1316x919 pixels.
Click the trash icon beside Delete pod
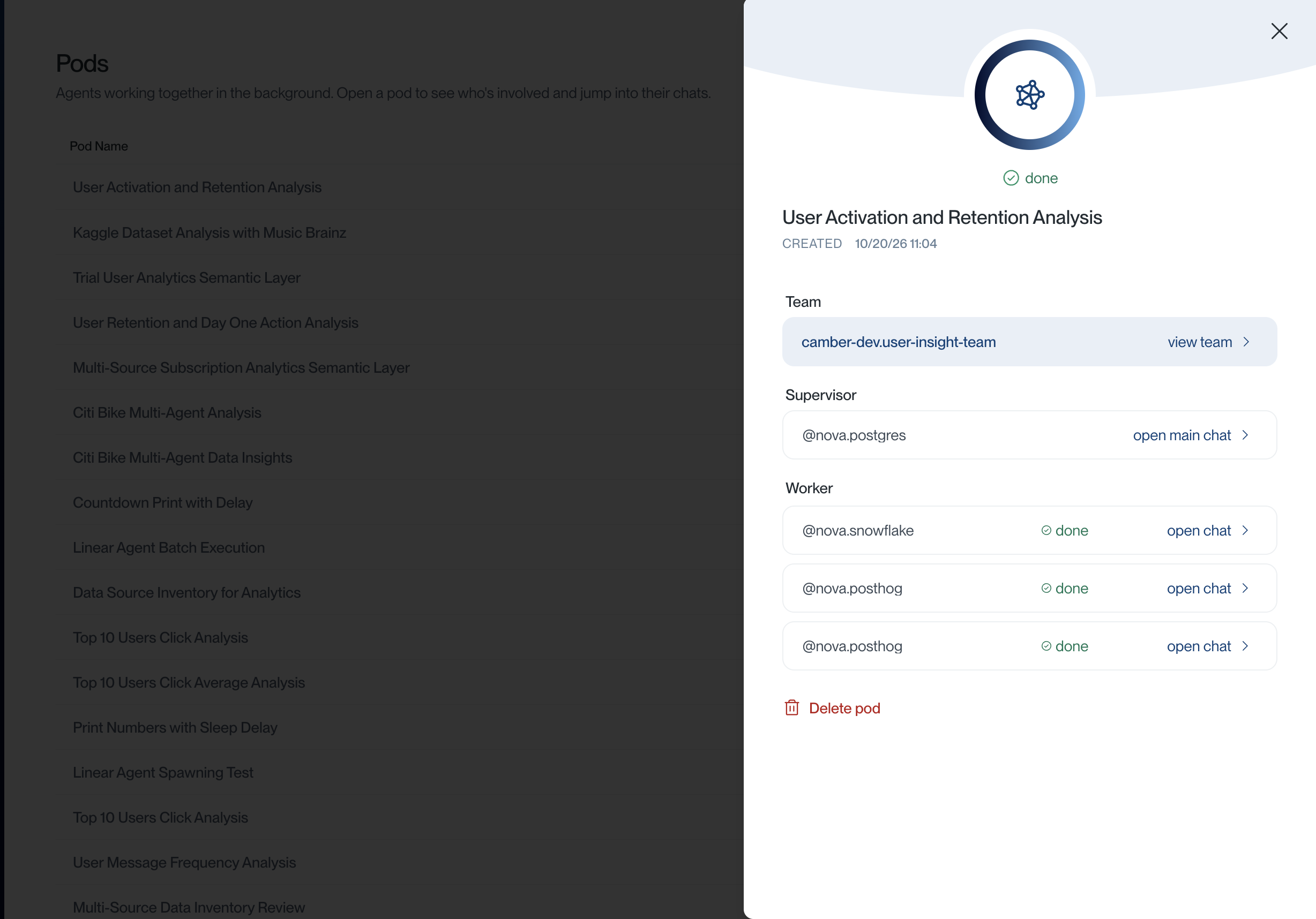click(791, 707)
